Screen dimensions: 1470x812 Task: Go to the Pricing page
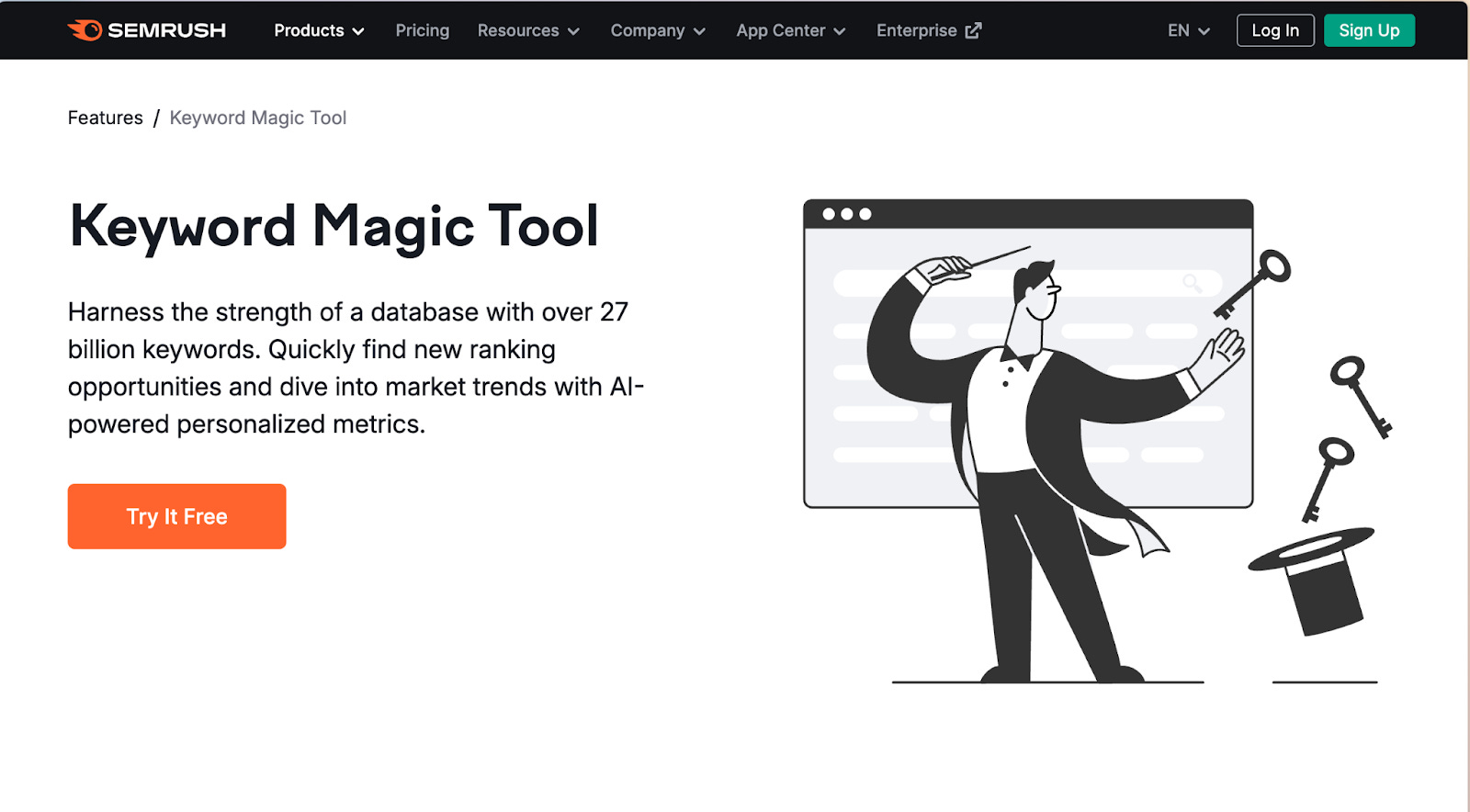click(423, 30)
